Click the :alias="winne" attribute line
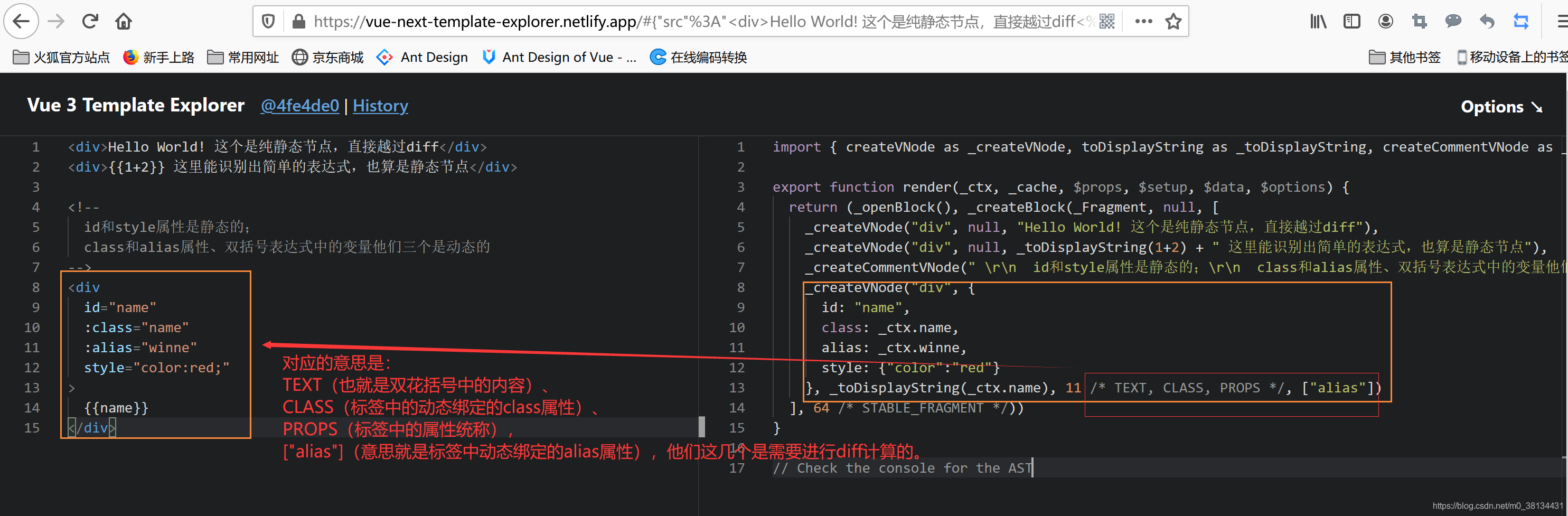This screenshot has height=516, width=1568. [140, 348]
